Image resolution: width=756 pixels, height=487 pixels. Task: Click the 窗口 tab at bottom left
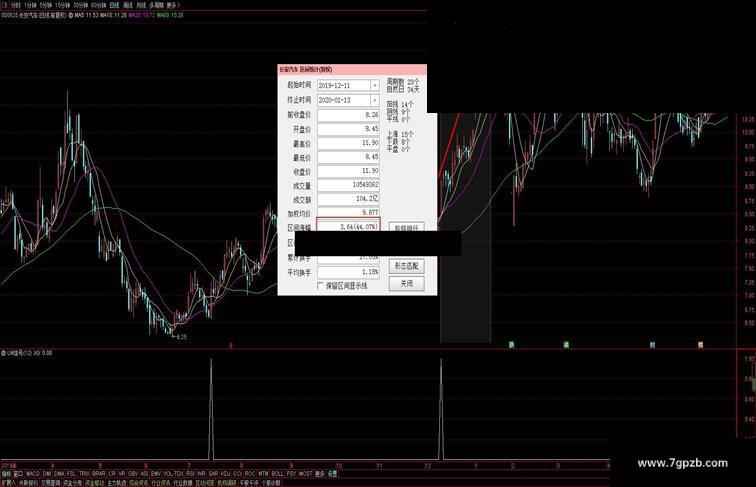(x=18, y=473)
